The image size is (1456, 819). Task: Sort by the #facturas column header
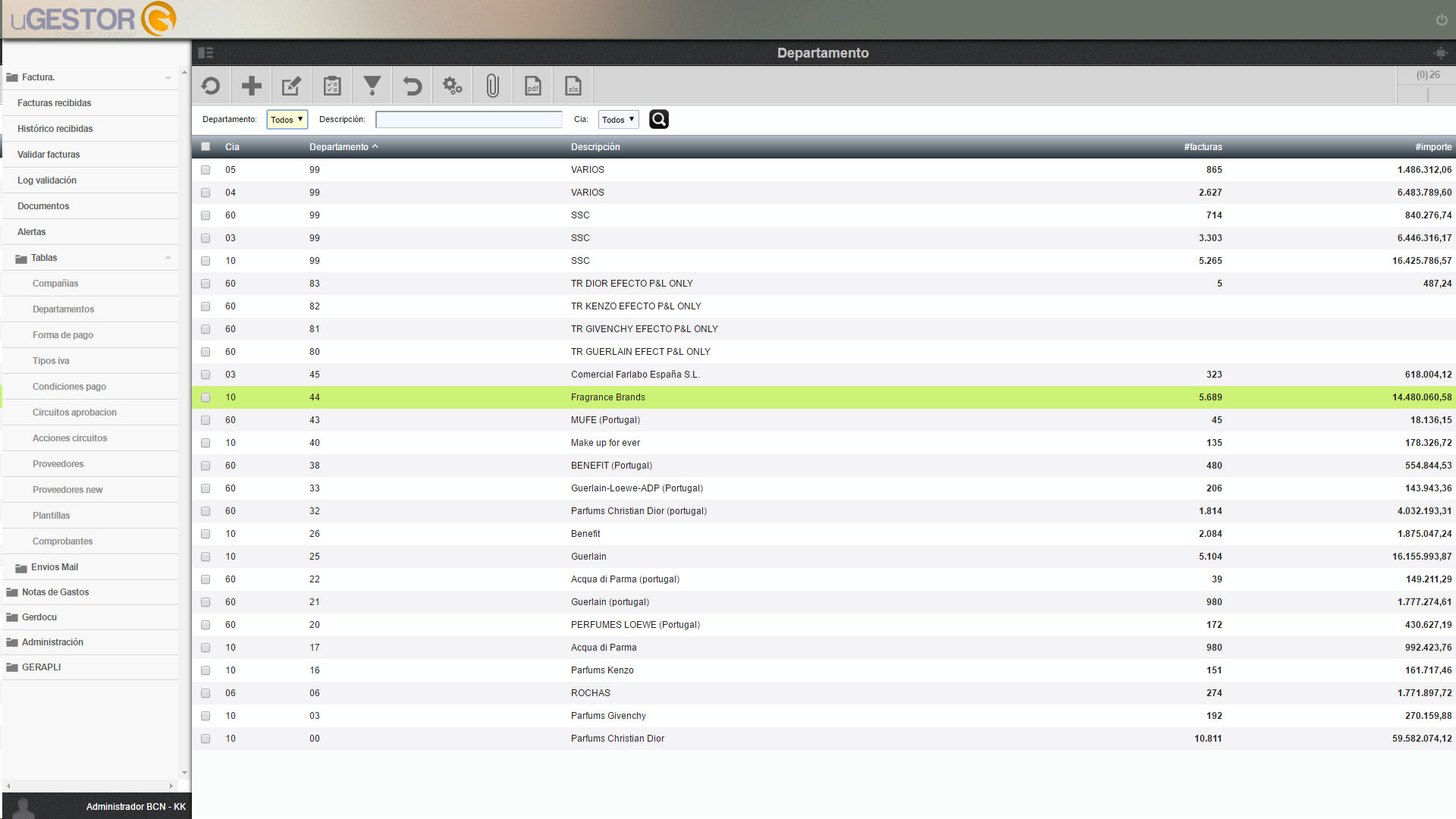[x=1203, y=147]
